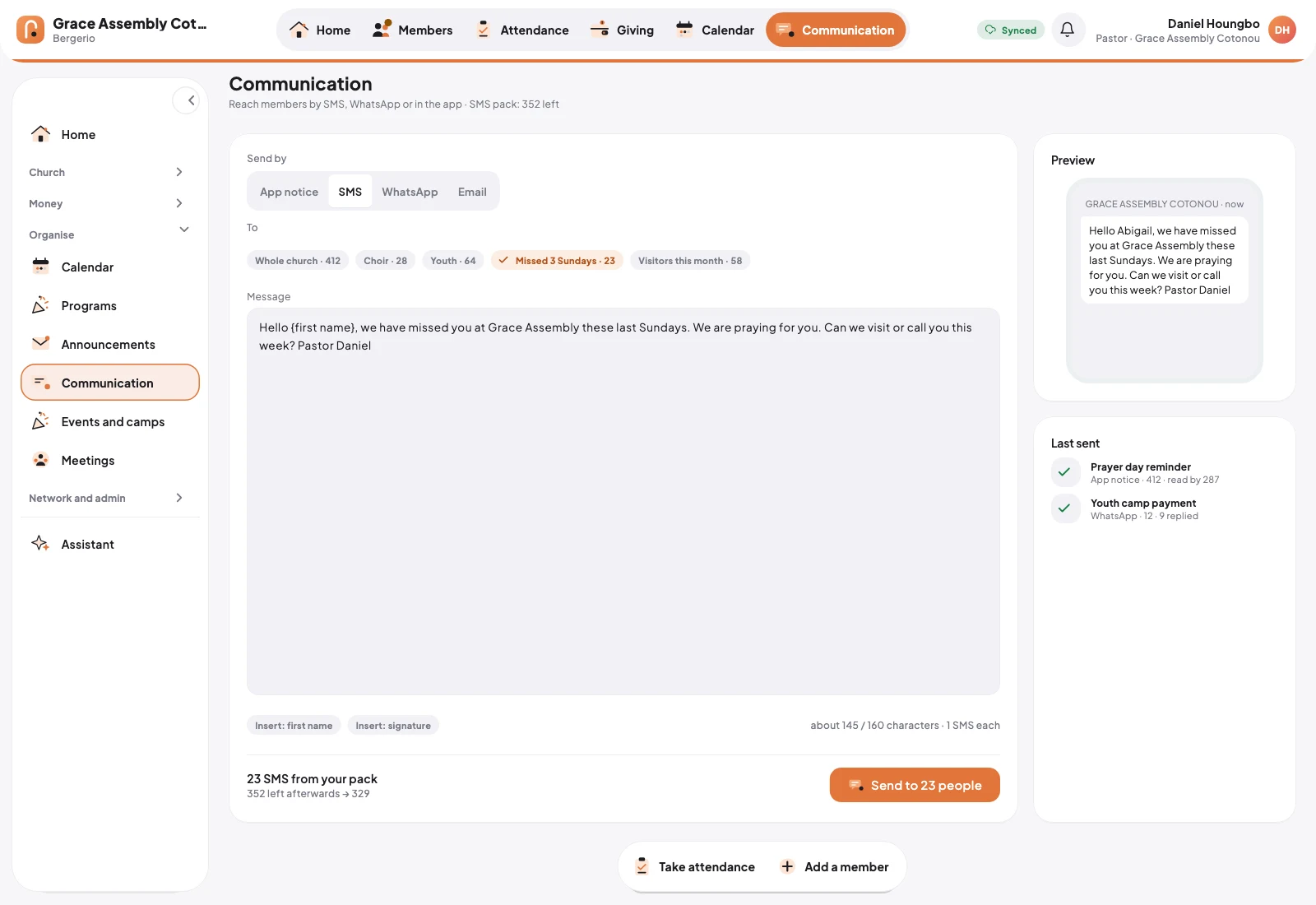
Task: Click the "352 left afterwards → 329" text
Action: pos(308,794)
